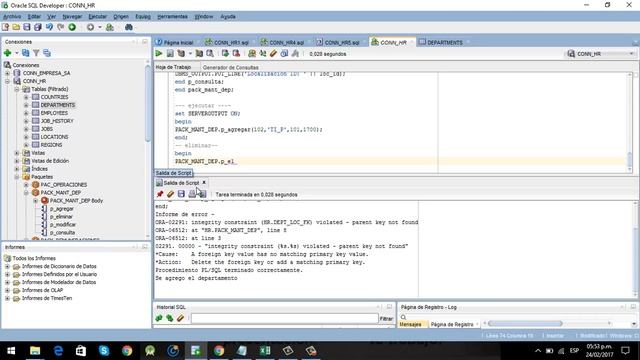Click the SQL History icon in worksheet toolbar
The image size is (640, 360).
pos(284,53)
